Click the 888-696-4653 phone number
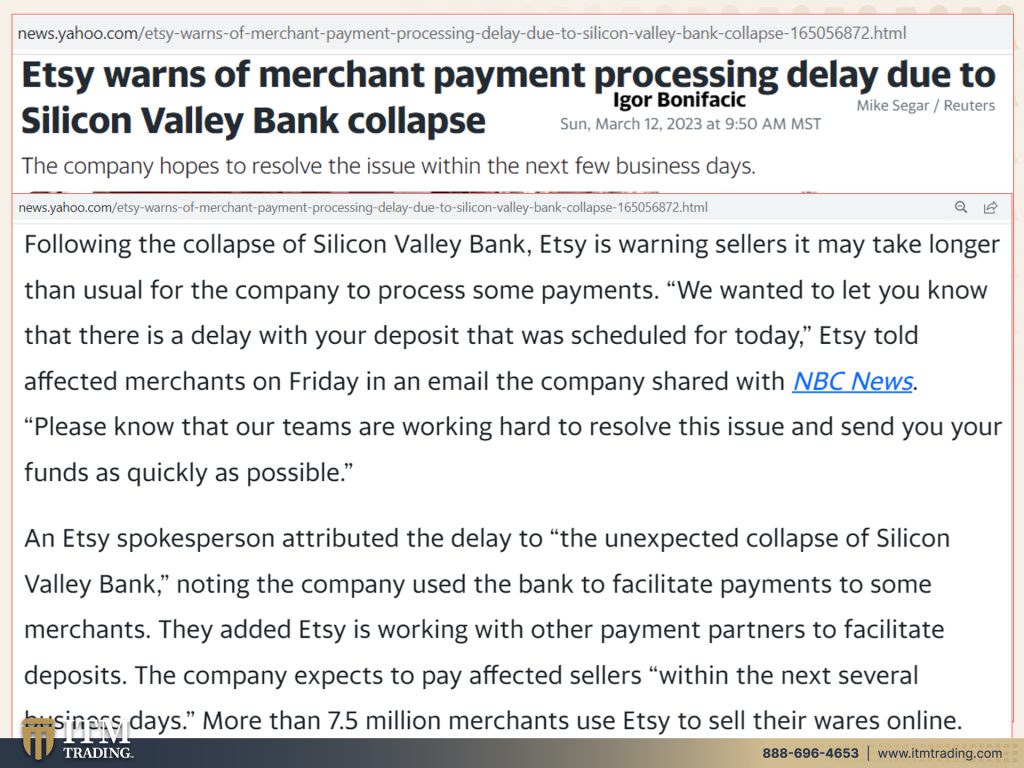 [810, 753]
